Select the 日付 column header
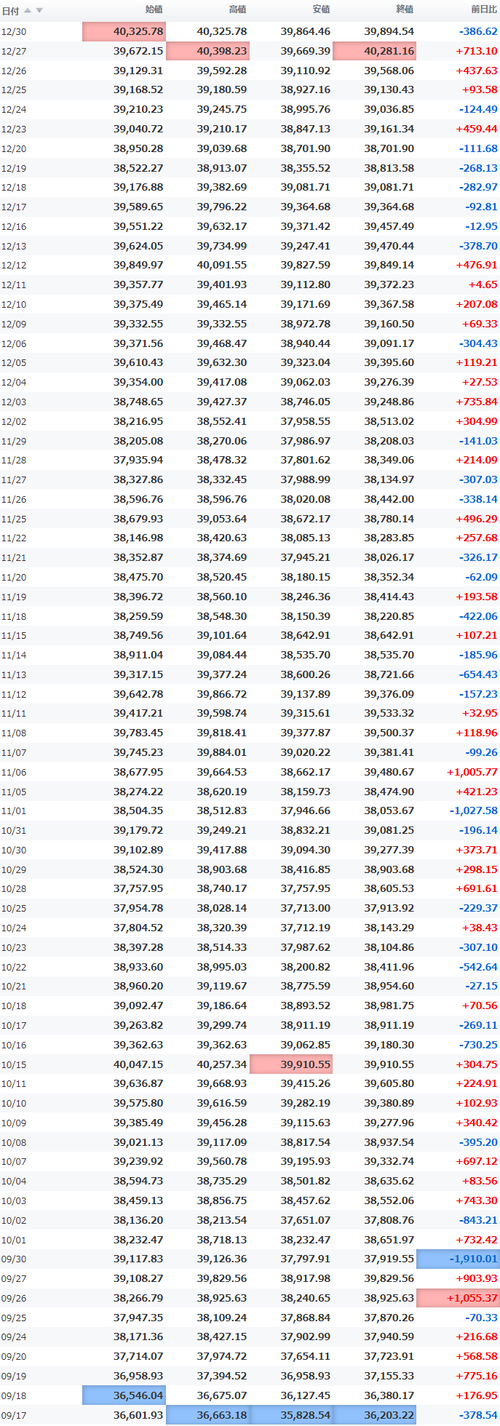Screen dimensions: 500x1426 click(x=9, y=10)
